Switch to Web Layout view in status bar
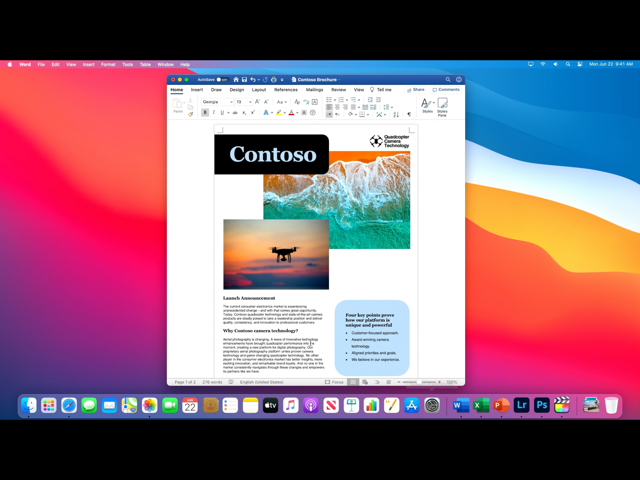The width and height of the screenshot is (640, 480). [365, 382]
